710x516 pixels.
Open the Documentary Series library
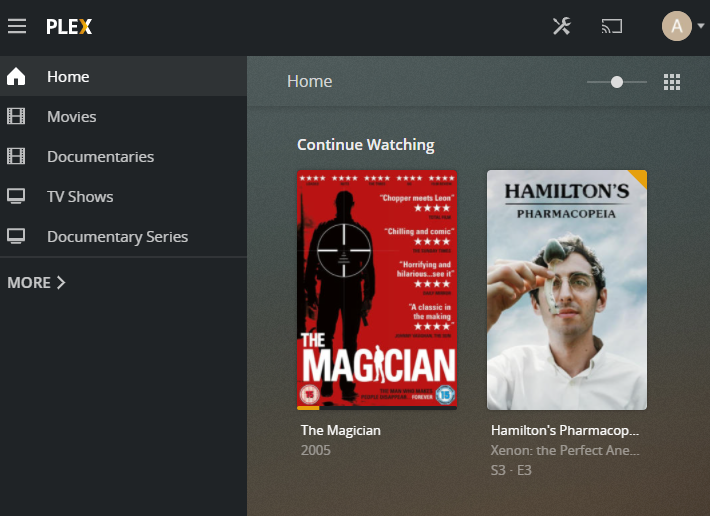pos(123,236)
